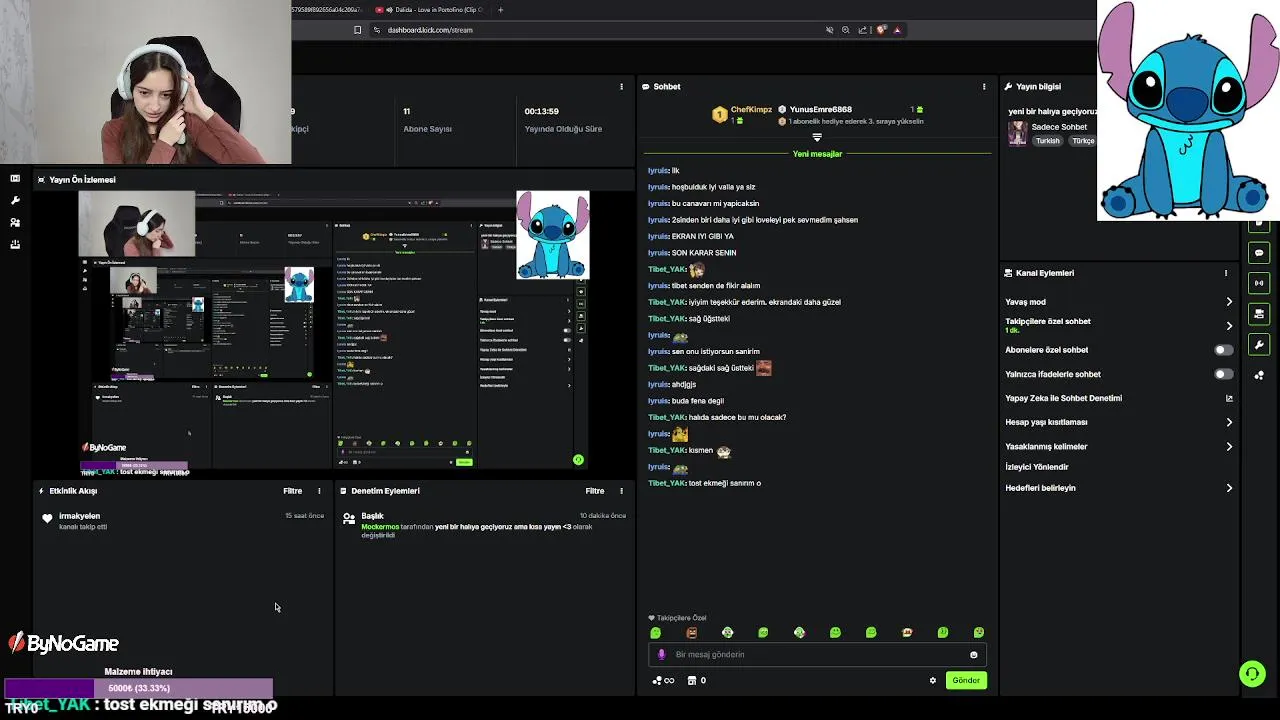Collapse the chat leaderboard chevron
The width and height of the screenshot is (1280, 720).
(x=817, y=137)
